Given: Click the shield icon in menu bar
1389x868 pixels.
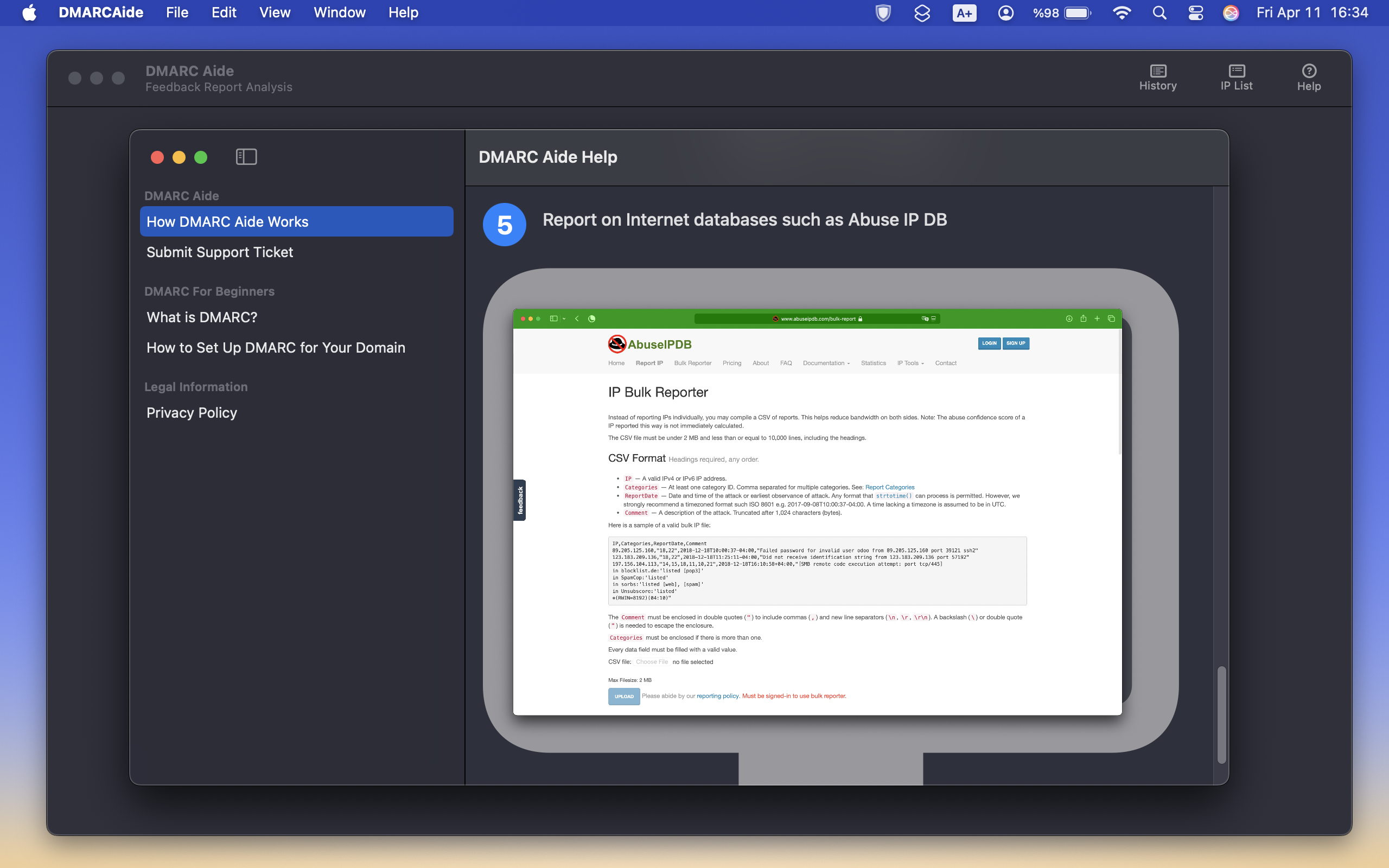Looking at the screenshot, I should point(883,12).
